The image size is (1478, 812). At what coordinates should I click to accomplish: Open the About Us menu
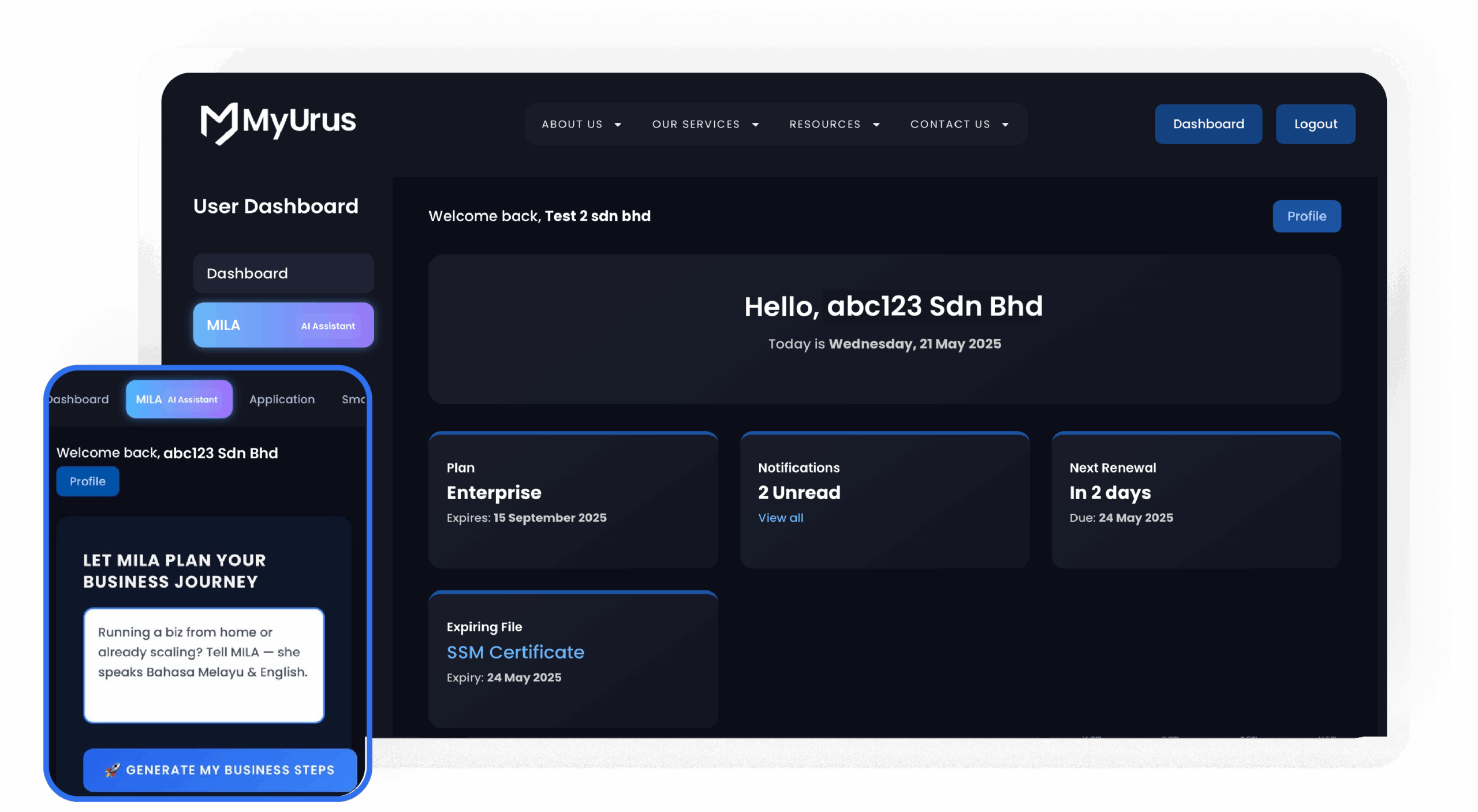point(572,124)
